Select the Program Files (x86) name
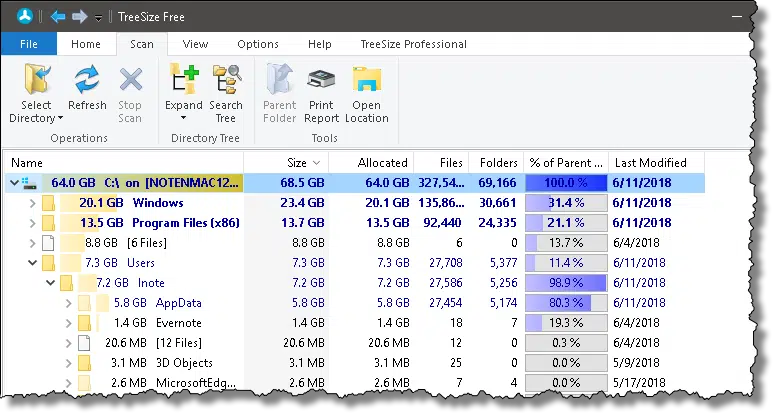Image resolution: width=773 pixels, height=413 pixels. [x=185, y=223]
